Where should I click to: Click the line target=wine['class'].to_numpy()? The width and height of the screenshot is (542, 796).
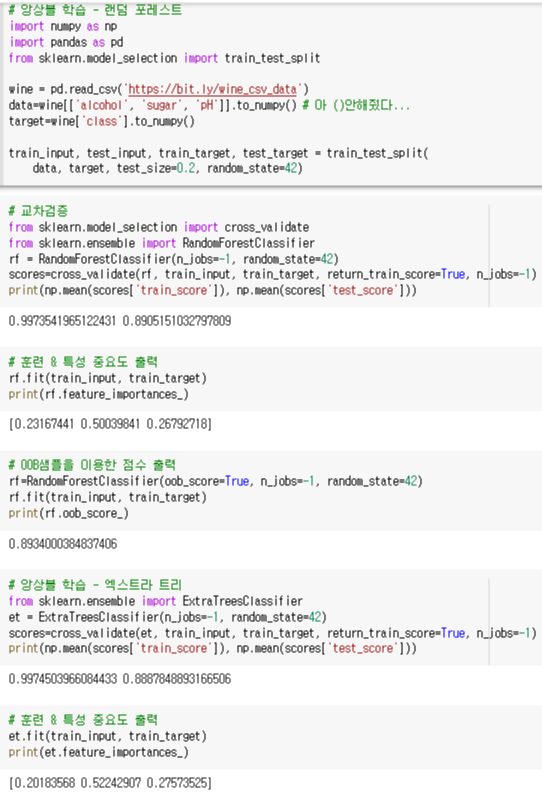click(x=101, y=121)
